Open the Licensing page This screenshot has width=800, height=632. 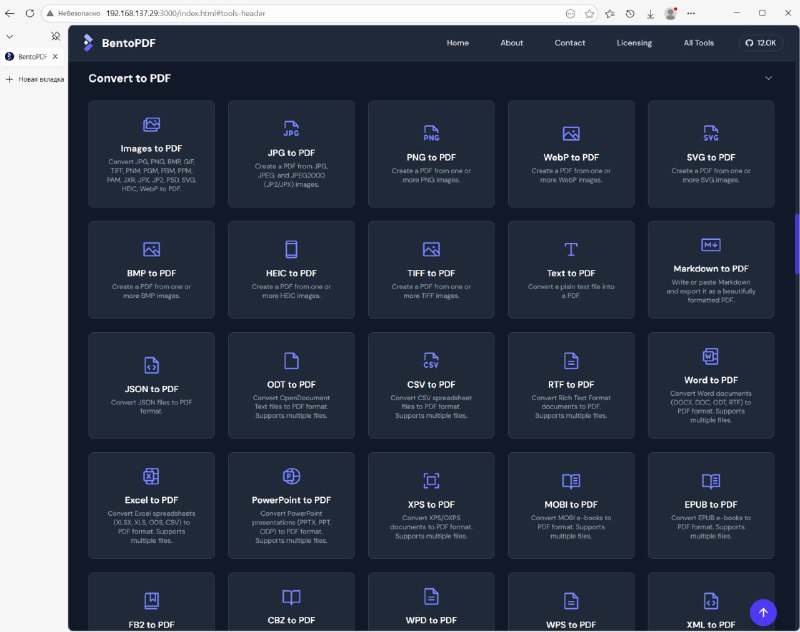point(634,43)
